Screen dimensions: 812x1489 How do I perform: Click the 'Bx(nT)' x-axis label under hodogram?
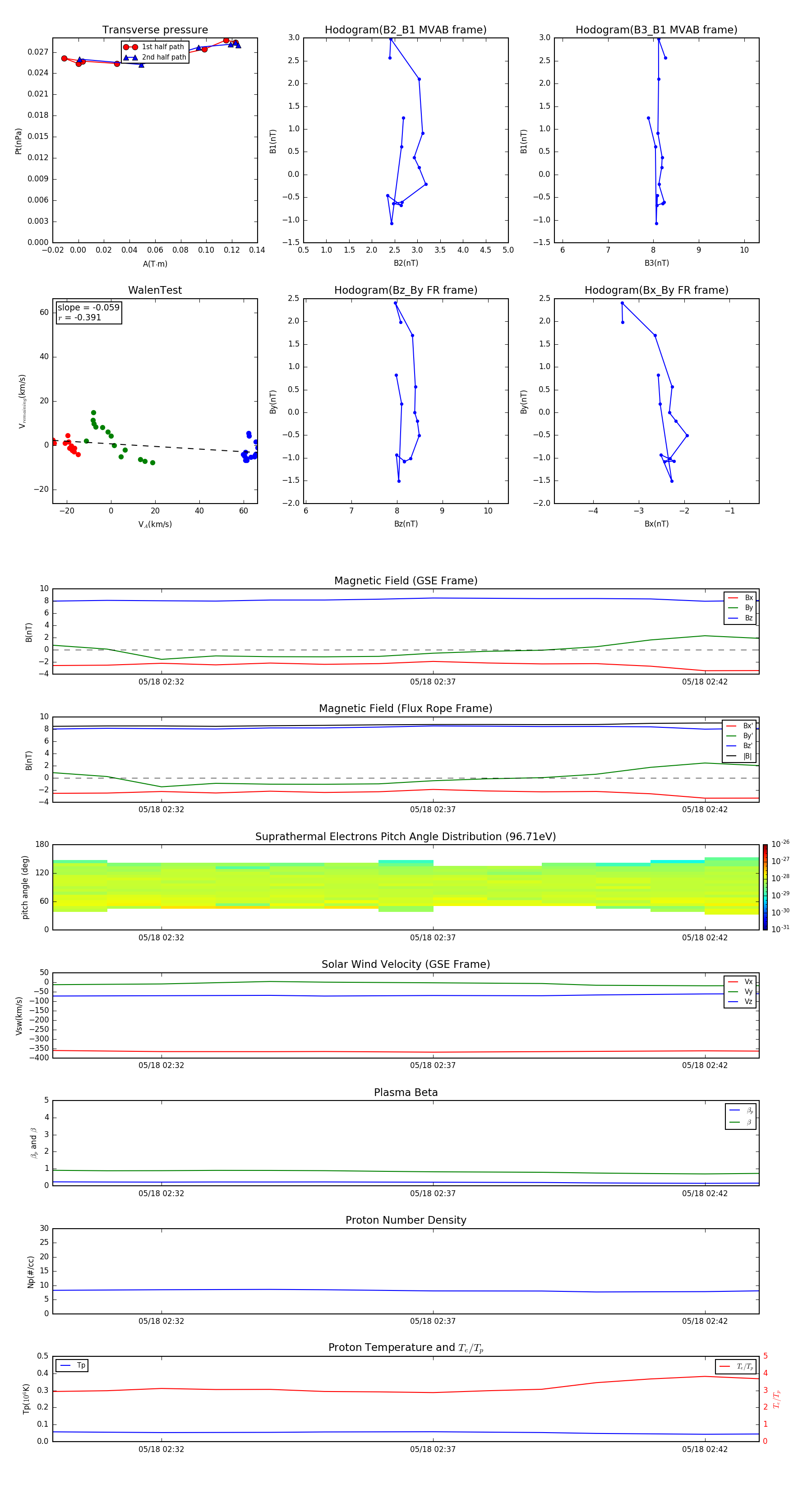[656, 524]
